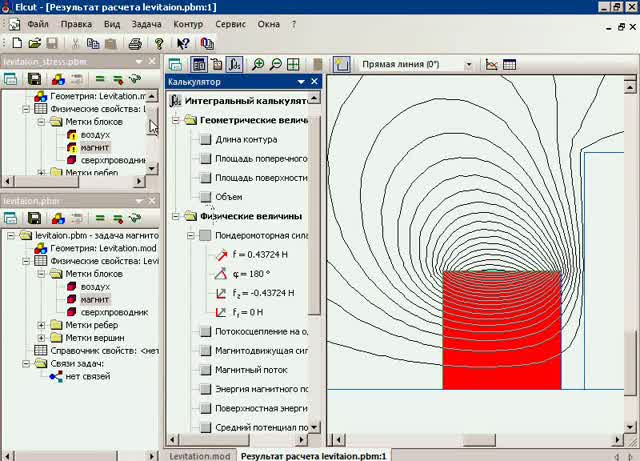Collapse the 'Физические величины' tree node
640x461 pixels.
(x=178, y=216)
